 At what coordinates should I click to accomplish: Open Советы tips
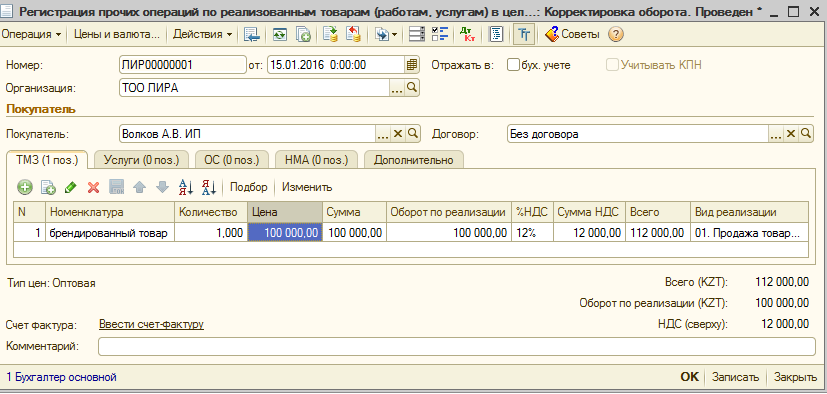(x=572, y=35)
